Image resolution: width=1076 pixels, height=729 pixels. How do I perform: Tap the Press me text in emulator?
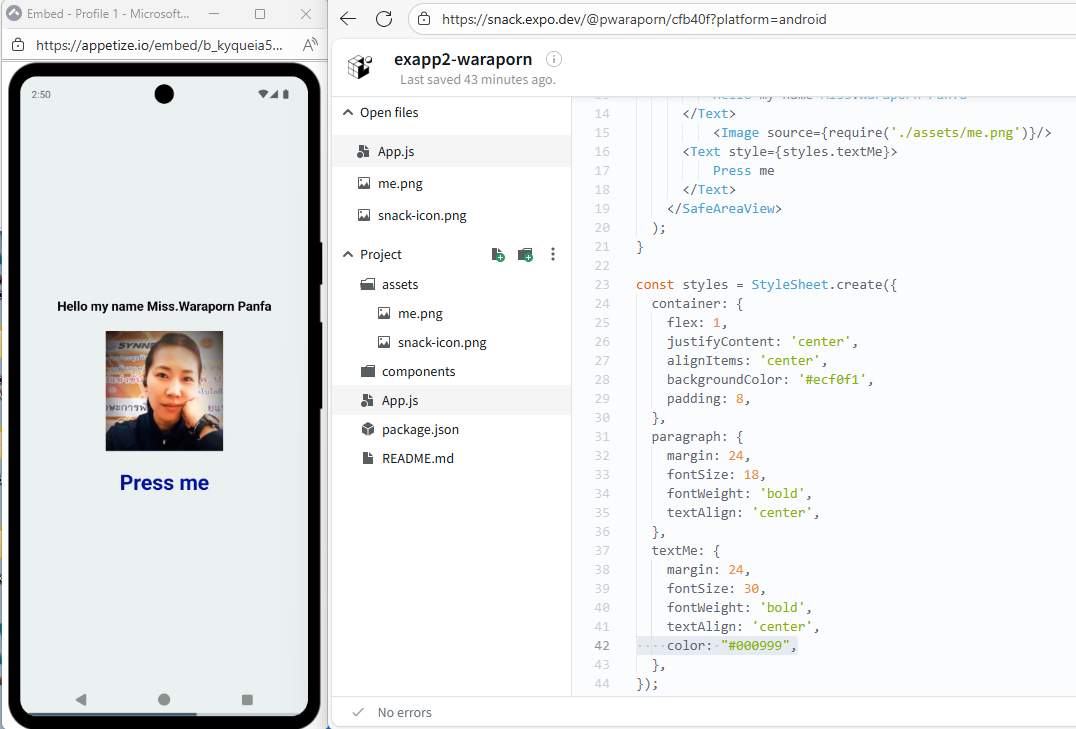[x=164, y=483]
